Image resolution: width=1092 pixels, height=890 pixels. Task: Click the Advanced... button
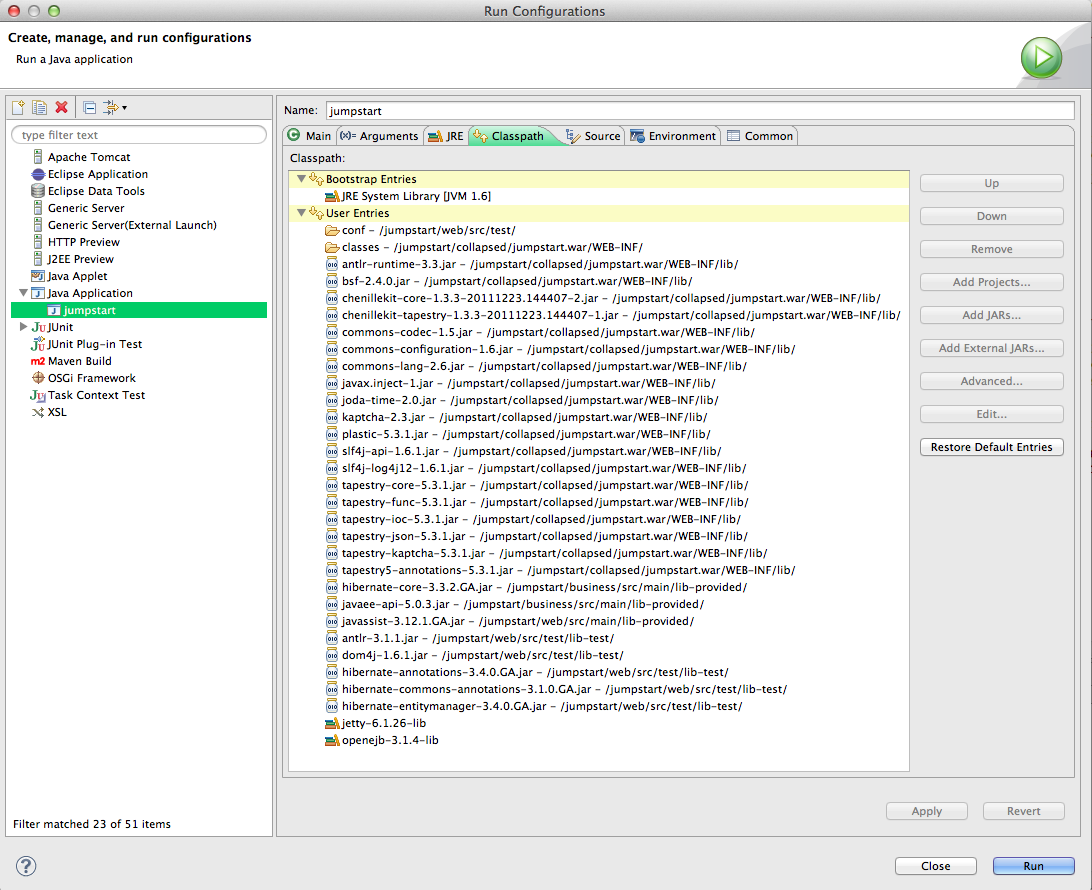pos(991,381)
